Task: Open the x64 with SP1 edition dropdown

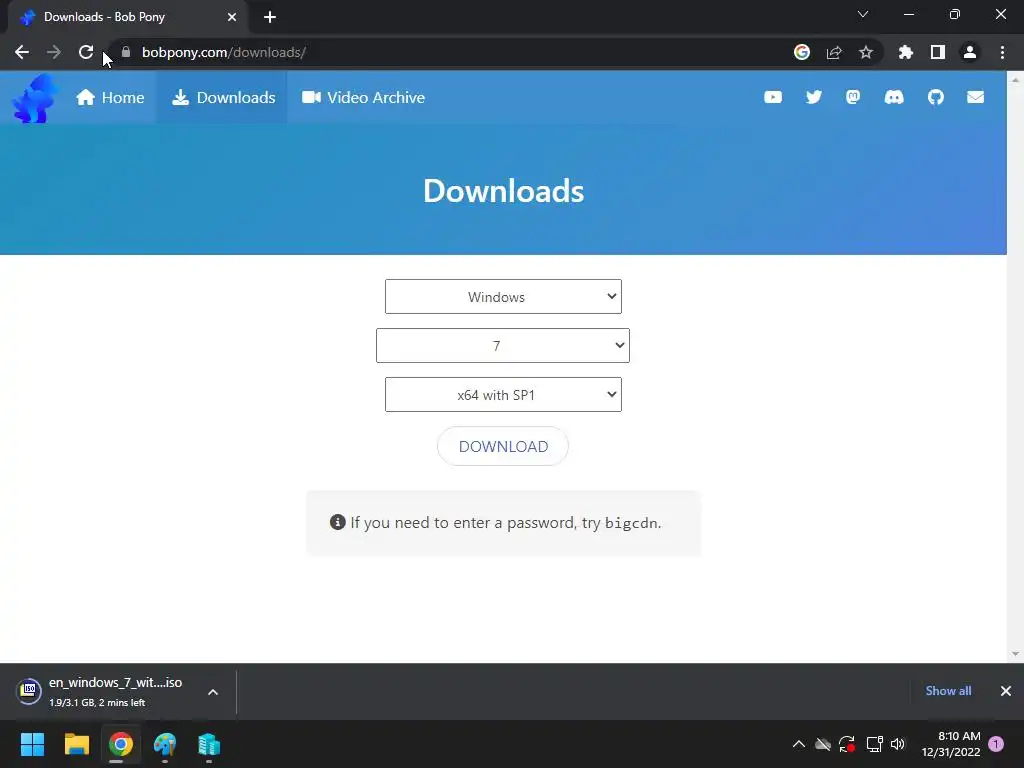Action: pos(503,394)
